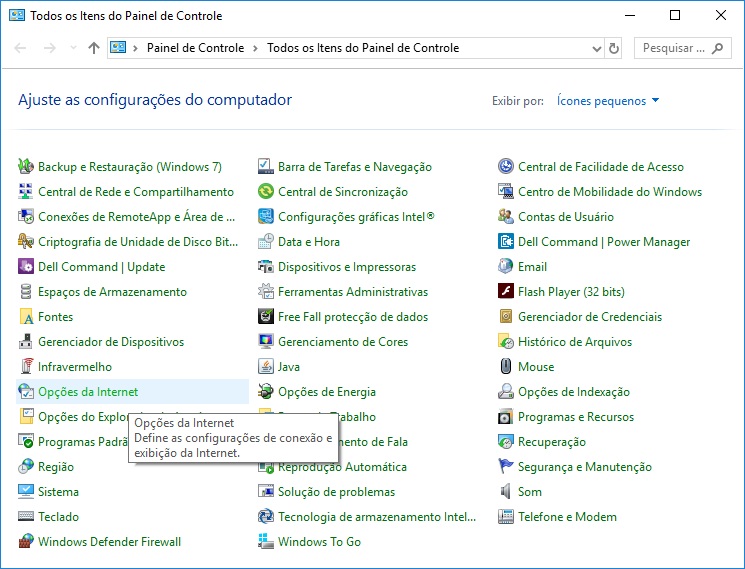Image resolution: width=745 pixels, height=569 pixels.
Task: Open Gerenciamento de Cores
Action: pyautogui.click(x=343, y=342)
